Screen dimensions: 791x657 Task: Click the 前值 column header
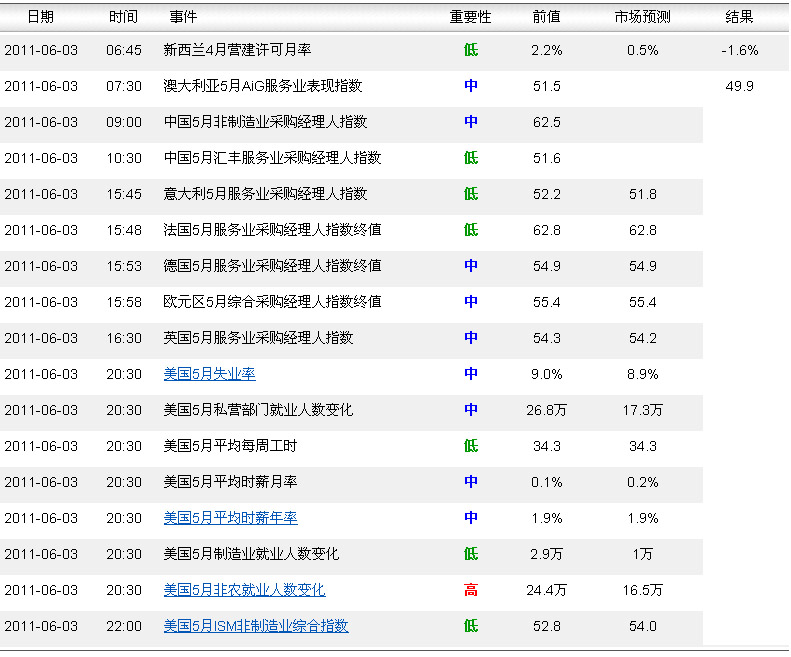pyautogui.click(x=546, y=17)
